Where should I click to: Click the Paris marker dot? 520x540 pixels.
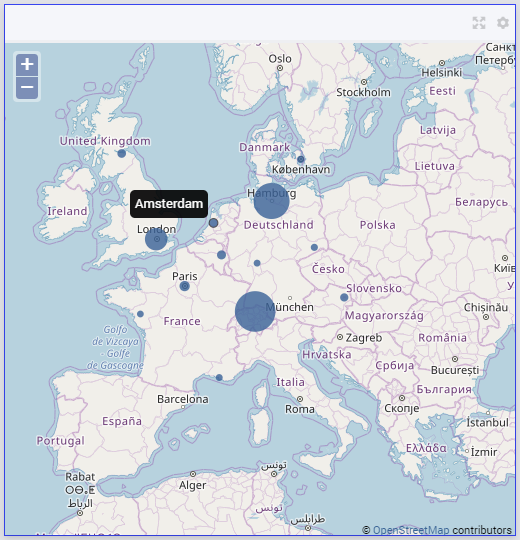tap(185, 286)
